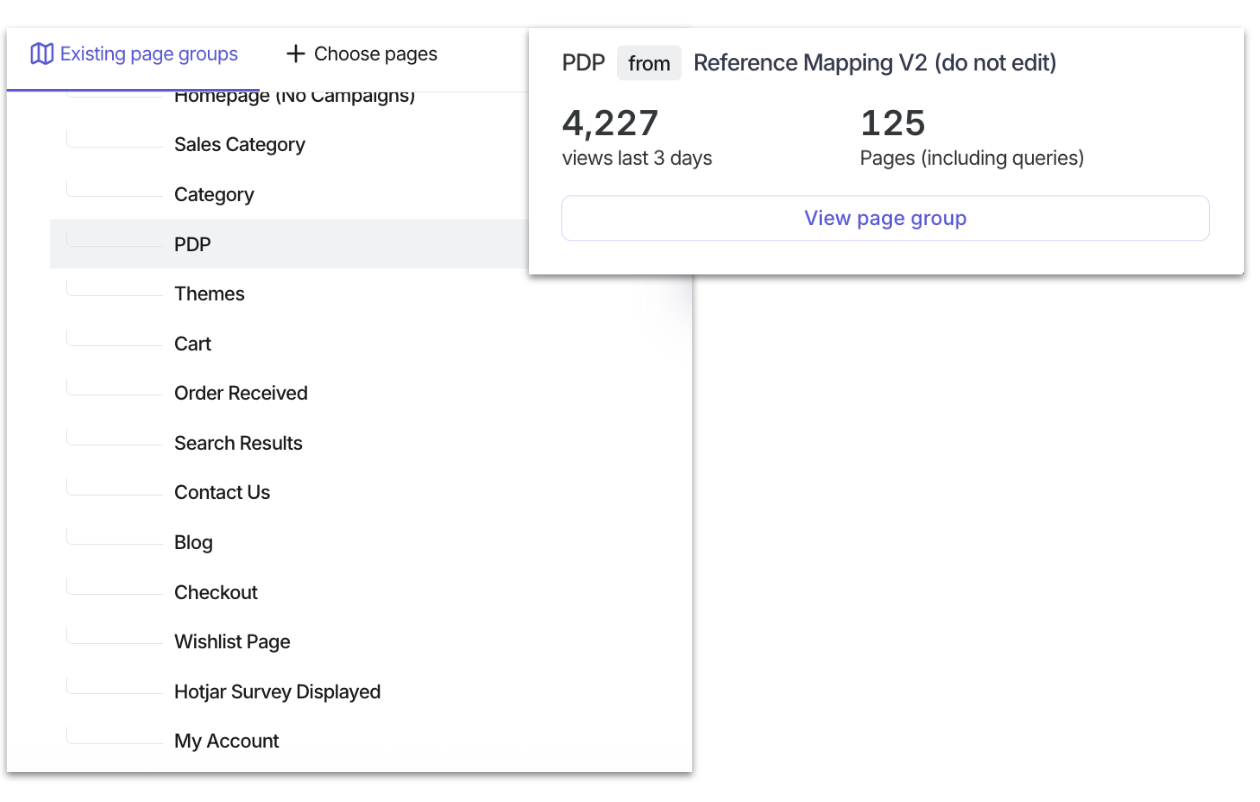Select the Category page group
This screenshot has width=1260, height=802.
coord(214,195)
